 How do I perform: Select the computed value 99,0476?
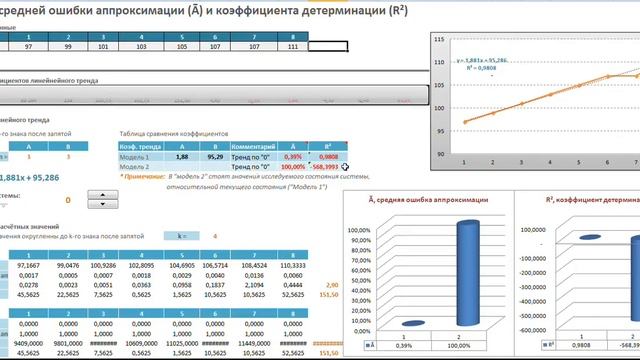[x=68, y=265]
